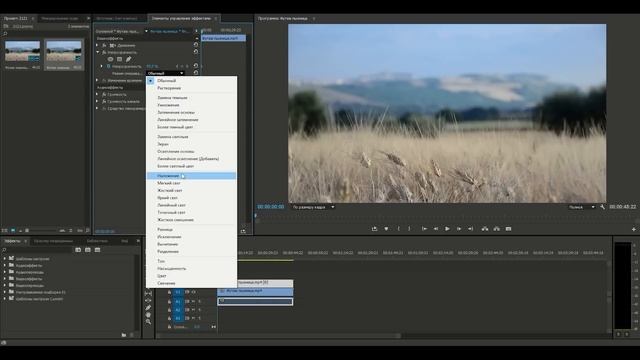Step forward one frame
Viewport: 640px width, 360px height.
click(x=459, y=229)
